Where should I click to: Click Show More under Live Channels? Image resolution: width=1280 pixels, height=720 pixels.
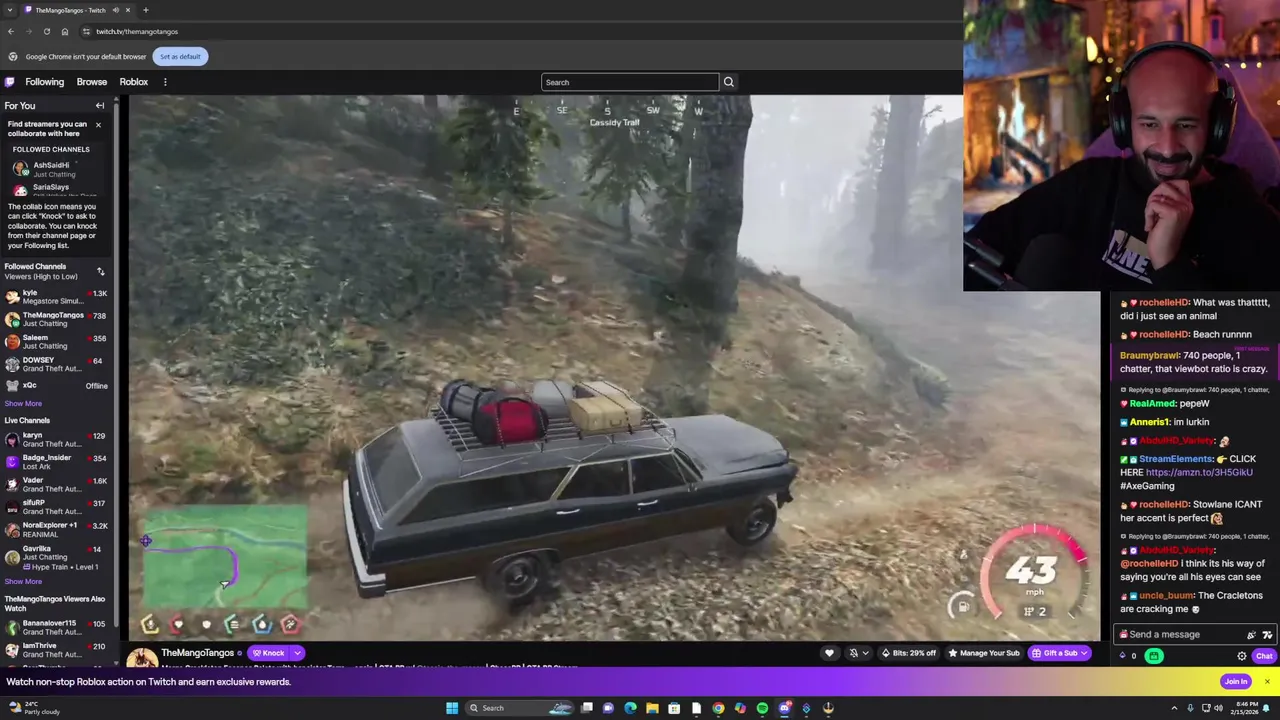23,581
